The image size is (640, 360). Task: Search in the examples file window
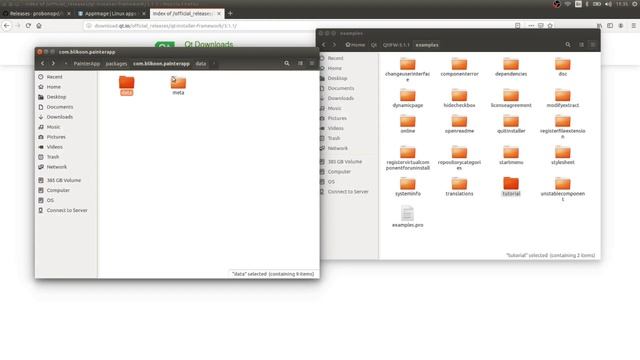coord(568,44)
